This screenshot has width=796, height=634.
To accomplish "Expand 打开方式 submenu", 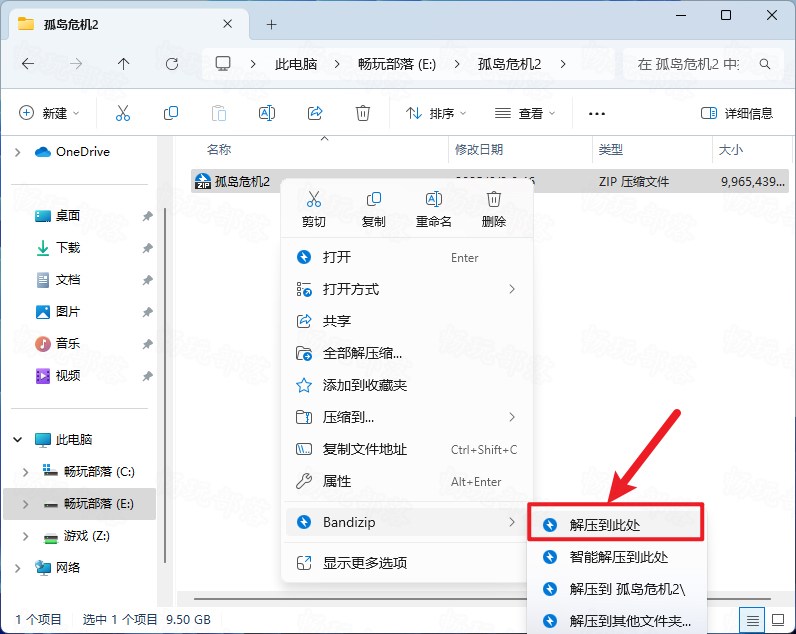I will click(x=407, y=289).
